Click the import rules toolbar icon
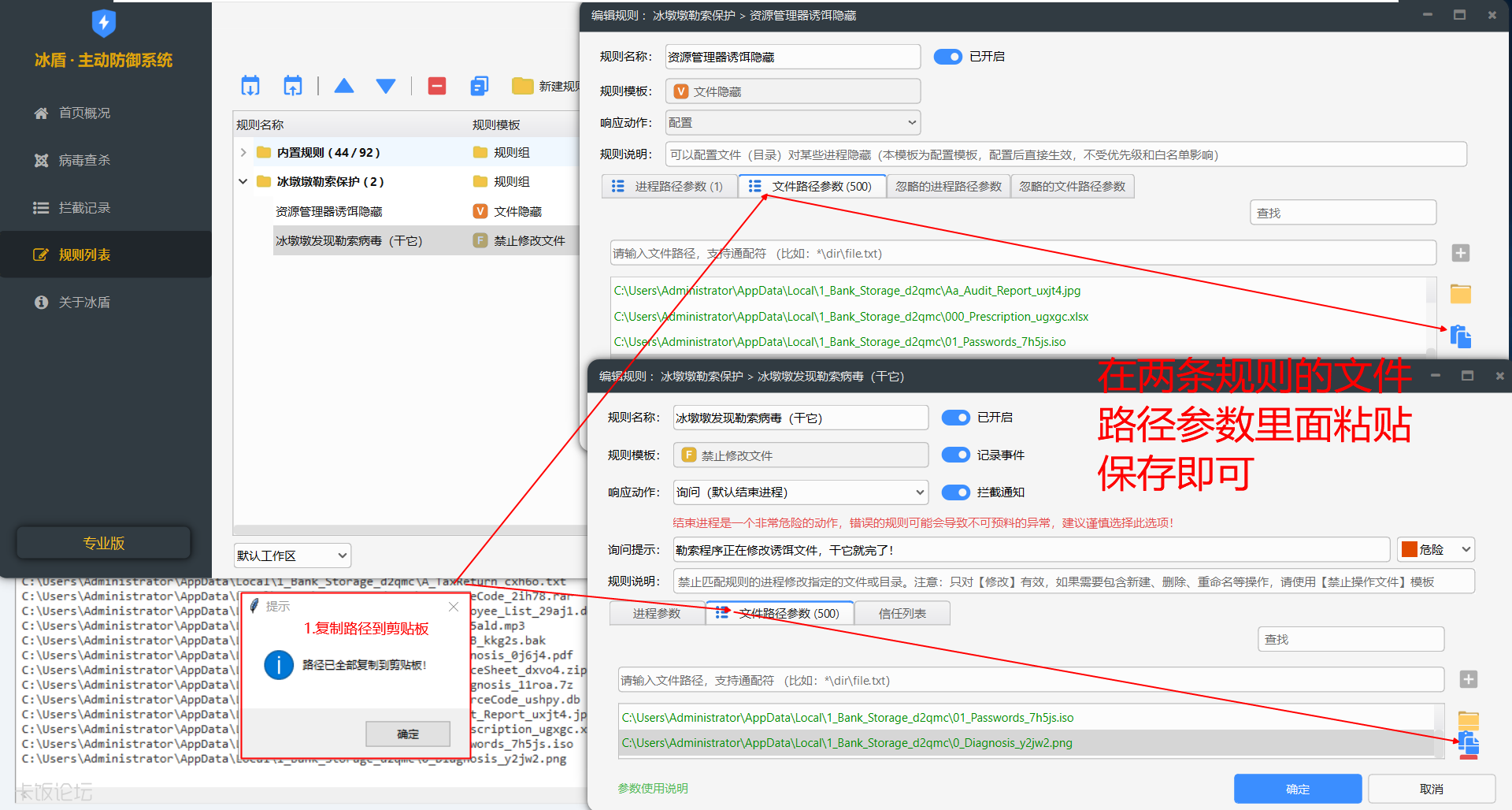 (250, 86)
